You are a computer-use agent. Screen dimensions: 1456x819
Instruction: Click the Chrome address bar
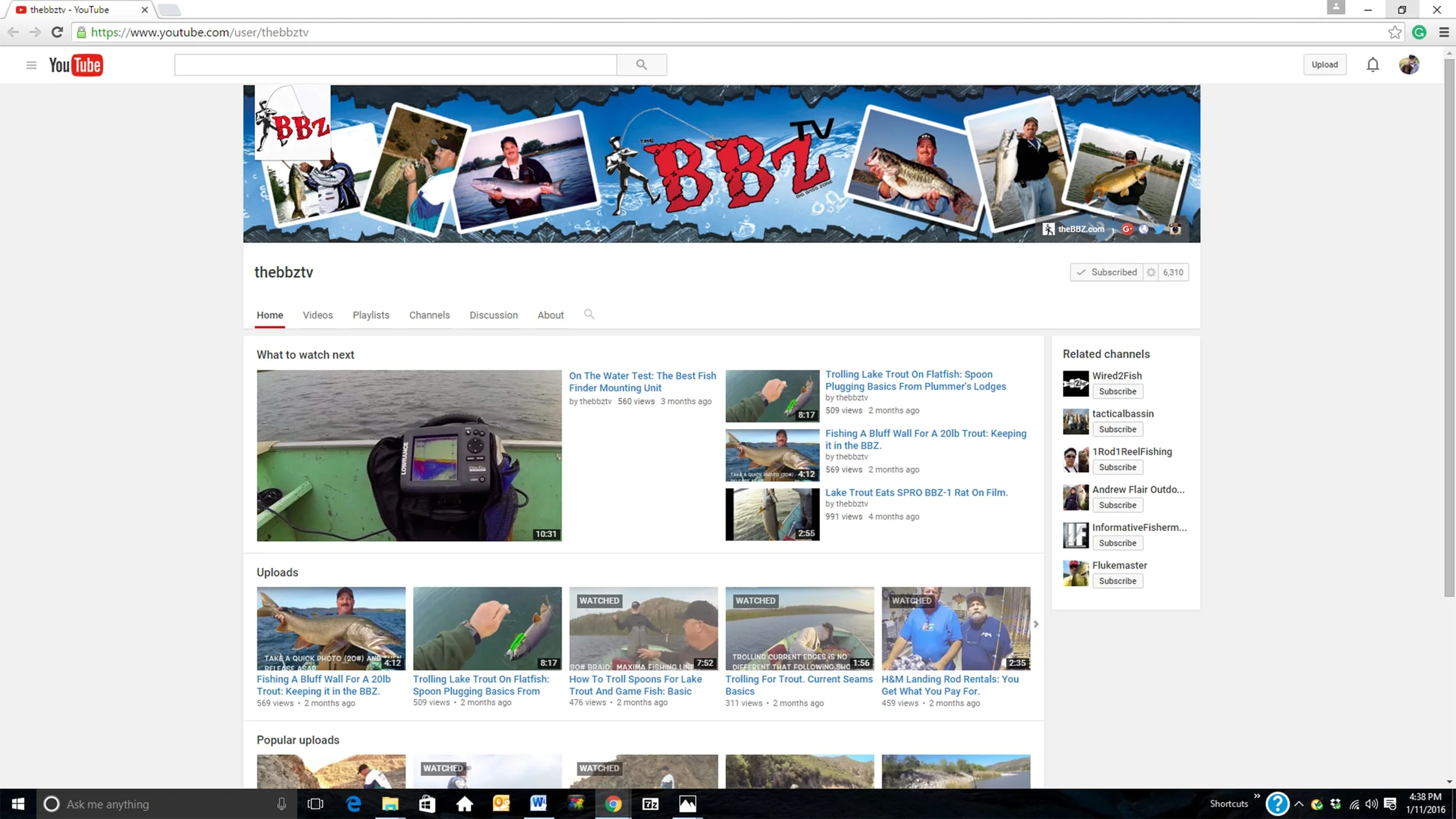(x=737, y=32)
